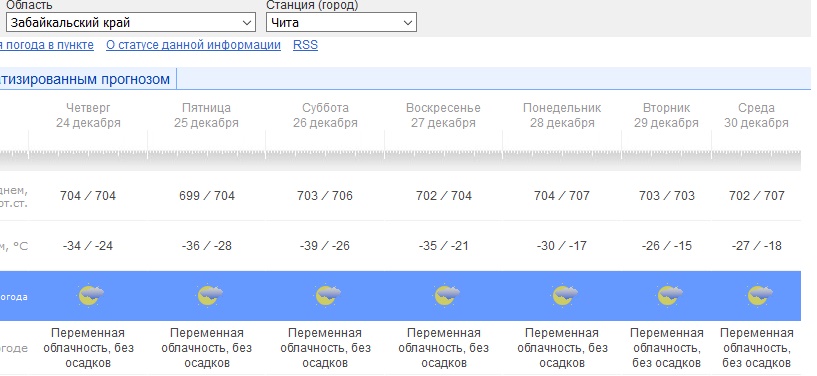Click pressure value 703 / 706
The height and width of the screenshot is (376, 817).
pyautogui.click(x=325, y=196)
